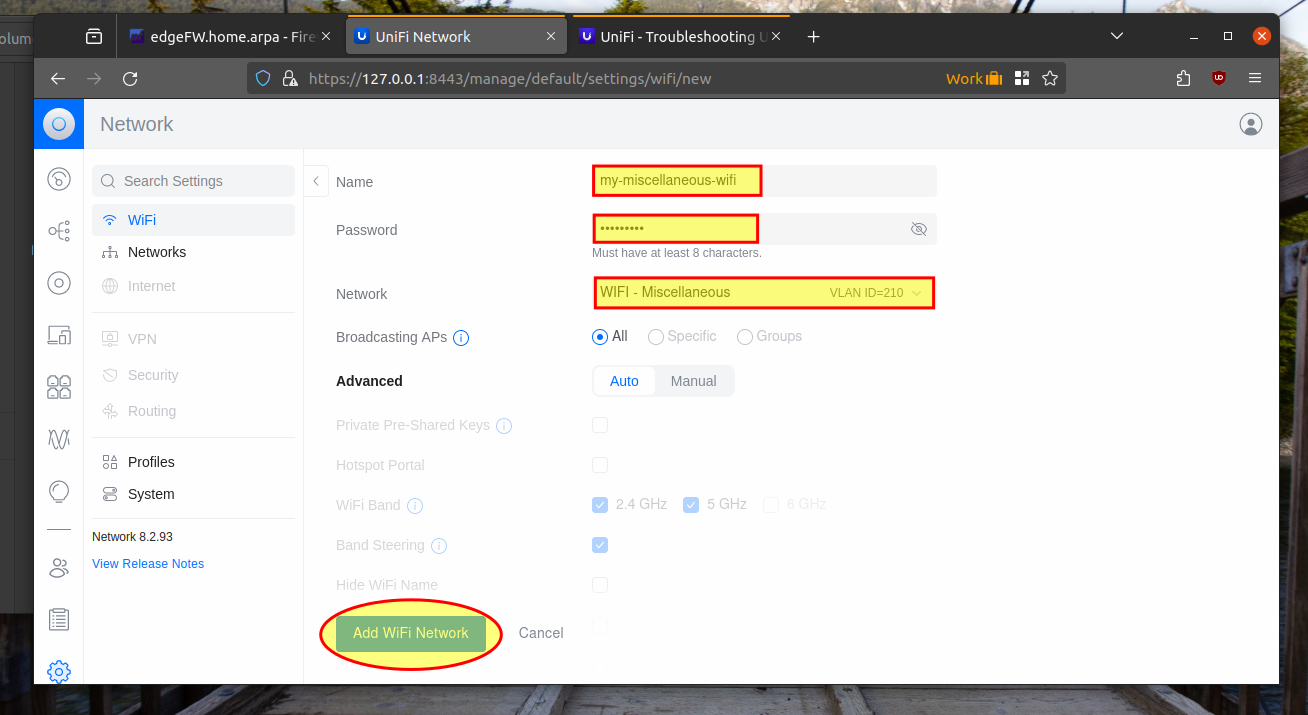The image size is (1308, 715).
Task: Switch Advanced settings to Auto
Action: tap(624, 381)
